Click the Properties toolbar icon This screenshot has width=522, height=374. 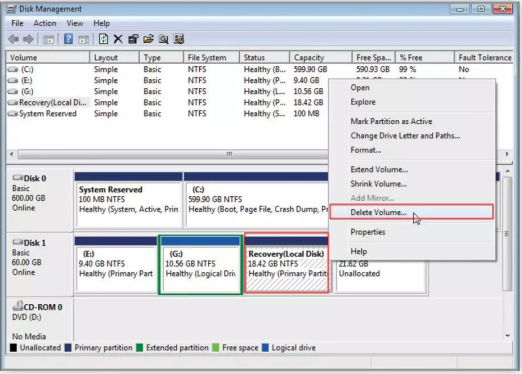[x=133, y=39]
